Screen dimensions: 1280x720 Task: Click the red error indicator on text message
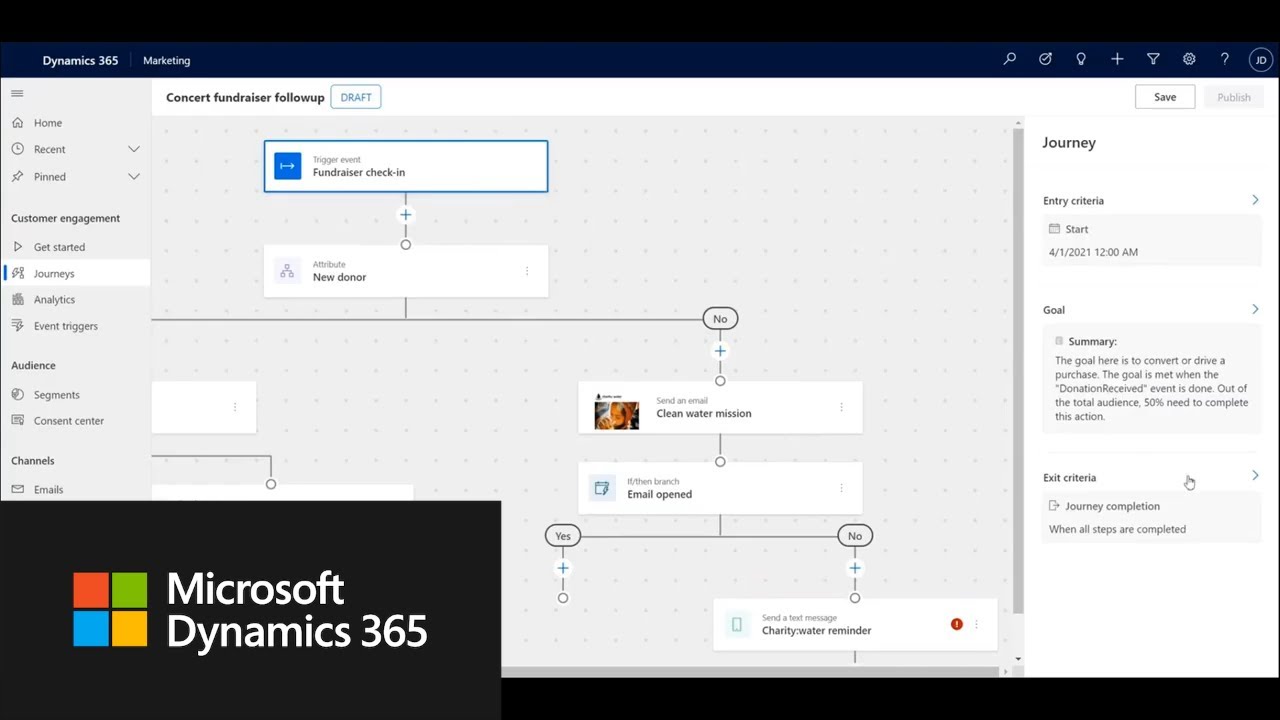[956, 624]
